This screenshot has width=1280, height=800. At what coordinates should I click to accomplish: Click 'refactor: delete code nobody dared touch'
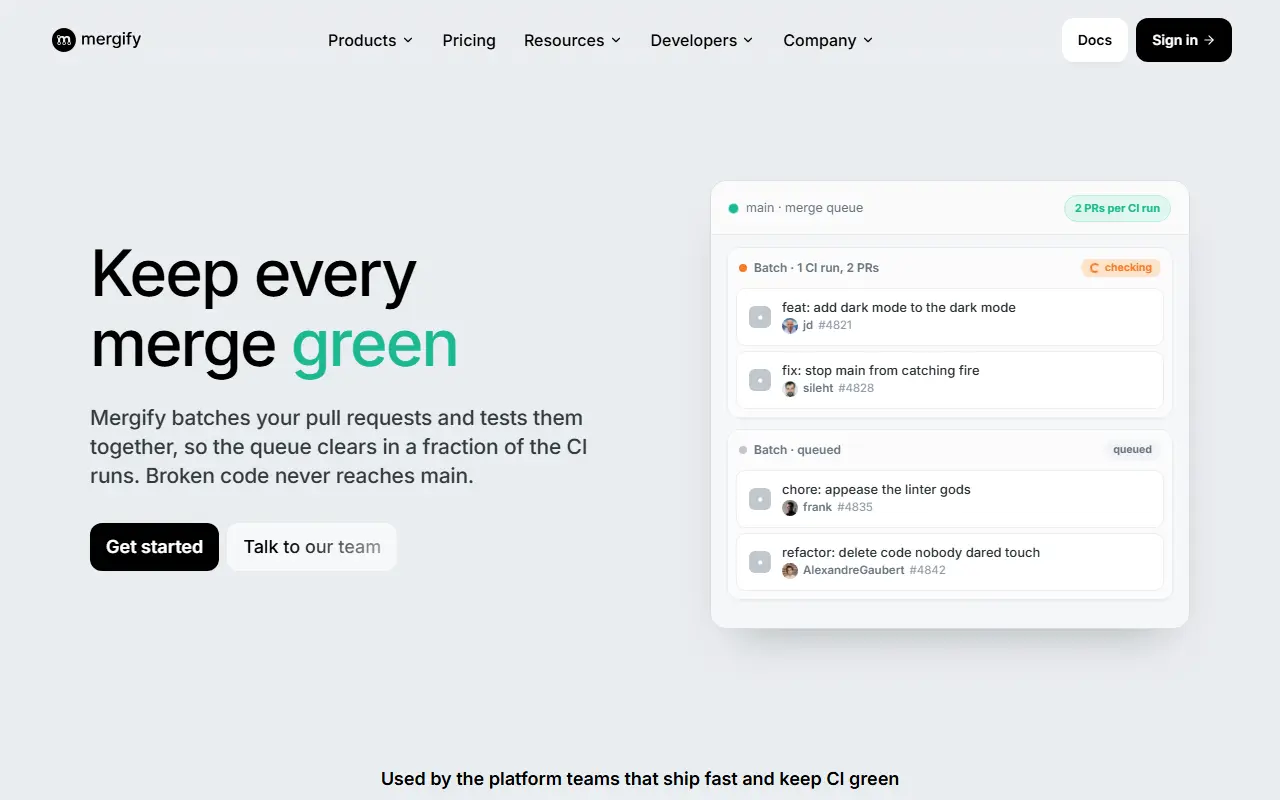911,553
